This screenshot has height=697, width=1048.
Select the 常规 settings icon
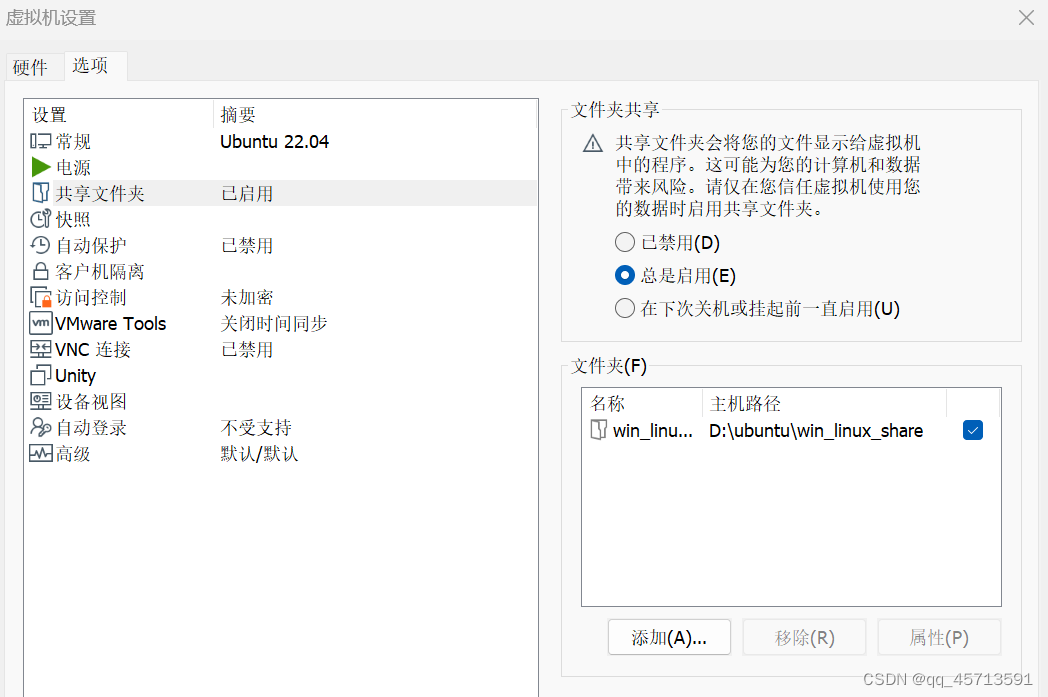38,141
